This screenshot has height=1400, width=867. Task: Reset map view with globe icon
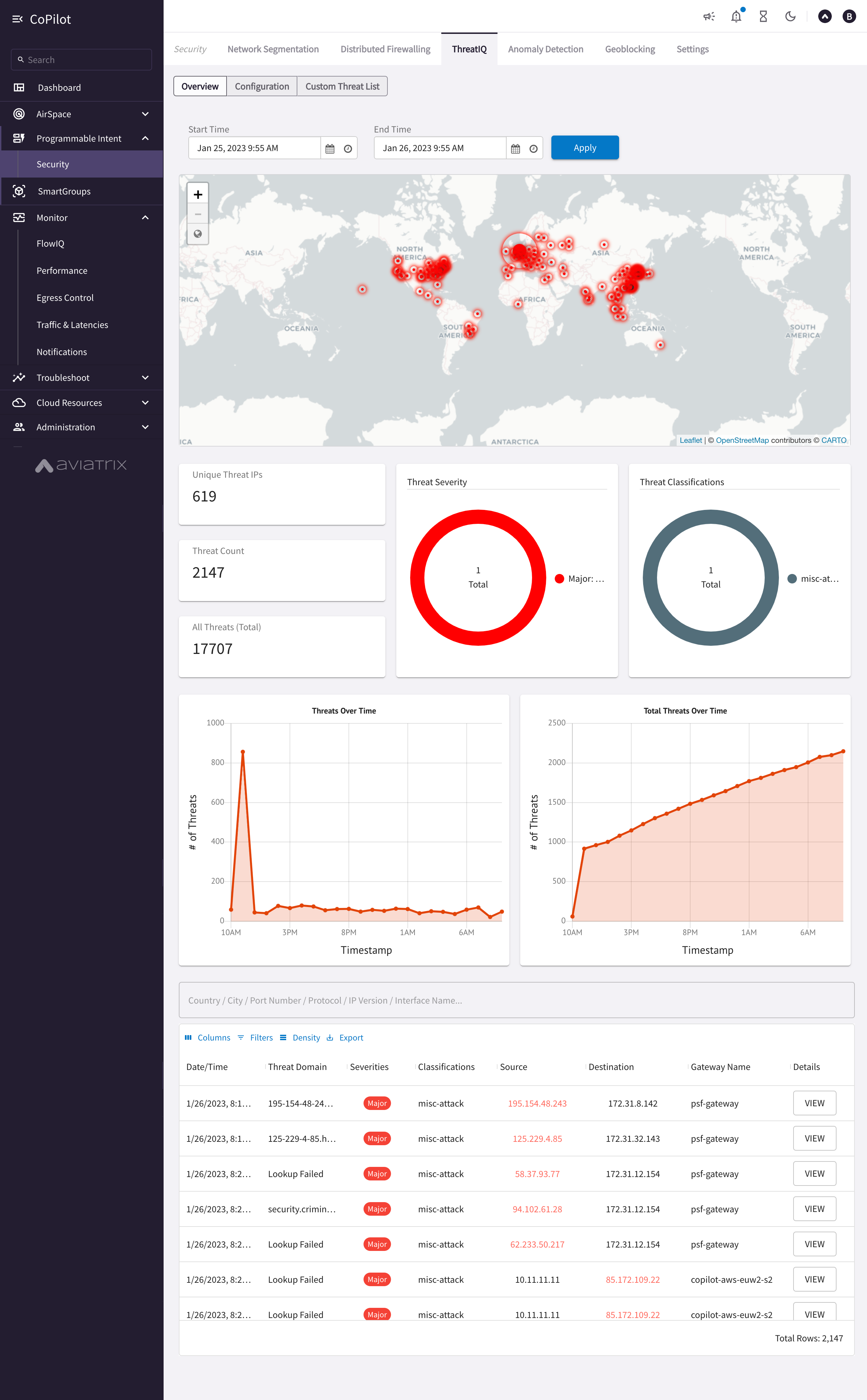click(198, 234)
